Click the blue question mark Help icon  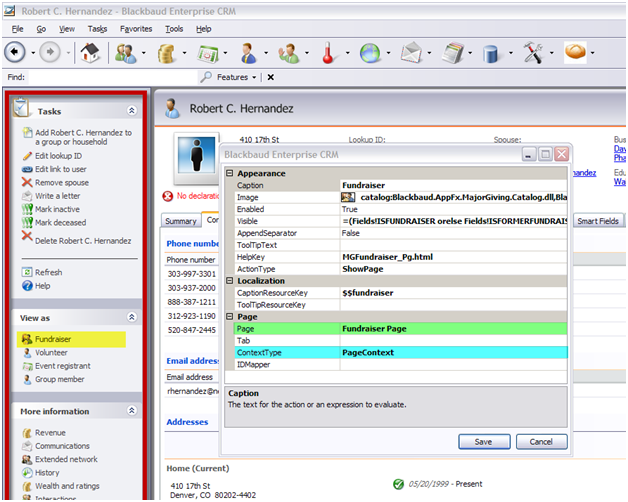27,286
